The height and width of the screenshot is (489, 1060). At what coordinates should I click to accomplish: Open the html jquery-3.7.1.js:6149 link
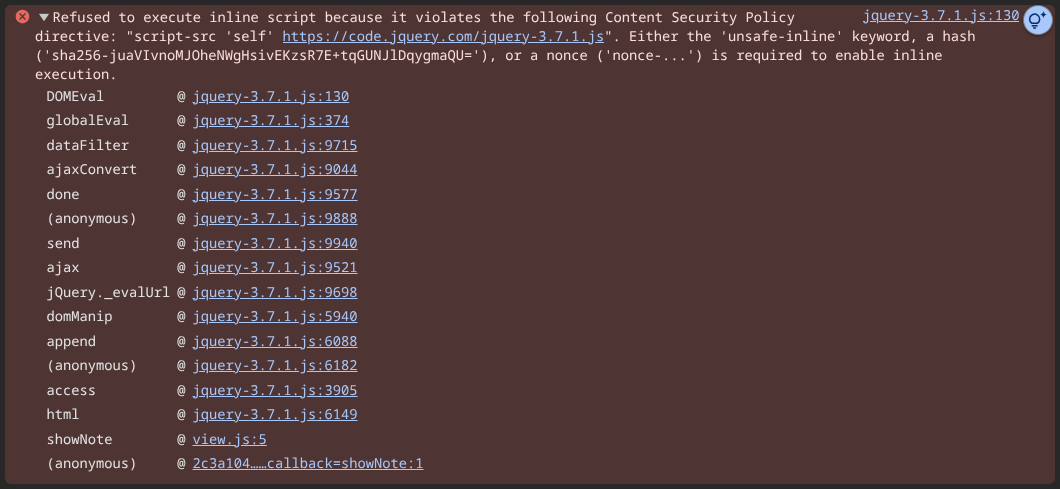[274, 415]
